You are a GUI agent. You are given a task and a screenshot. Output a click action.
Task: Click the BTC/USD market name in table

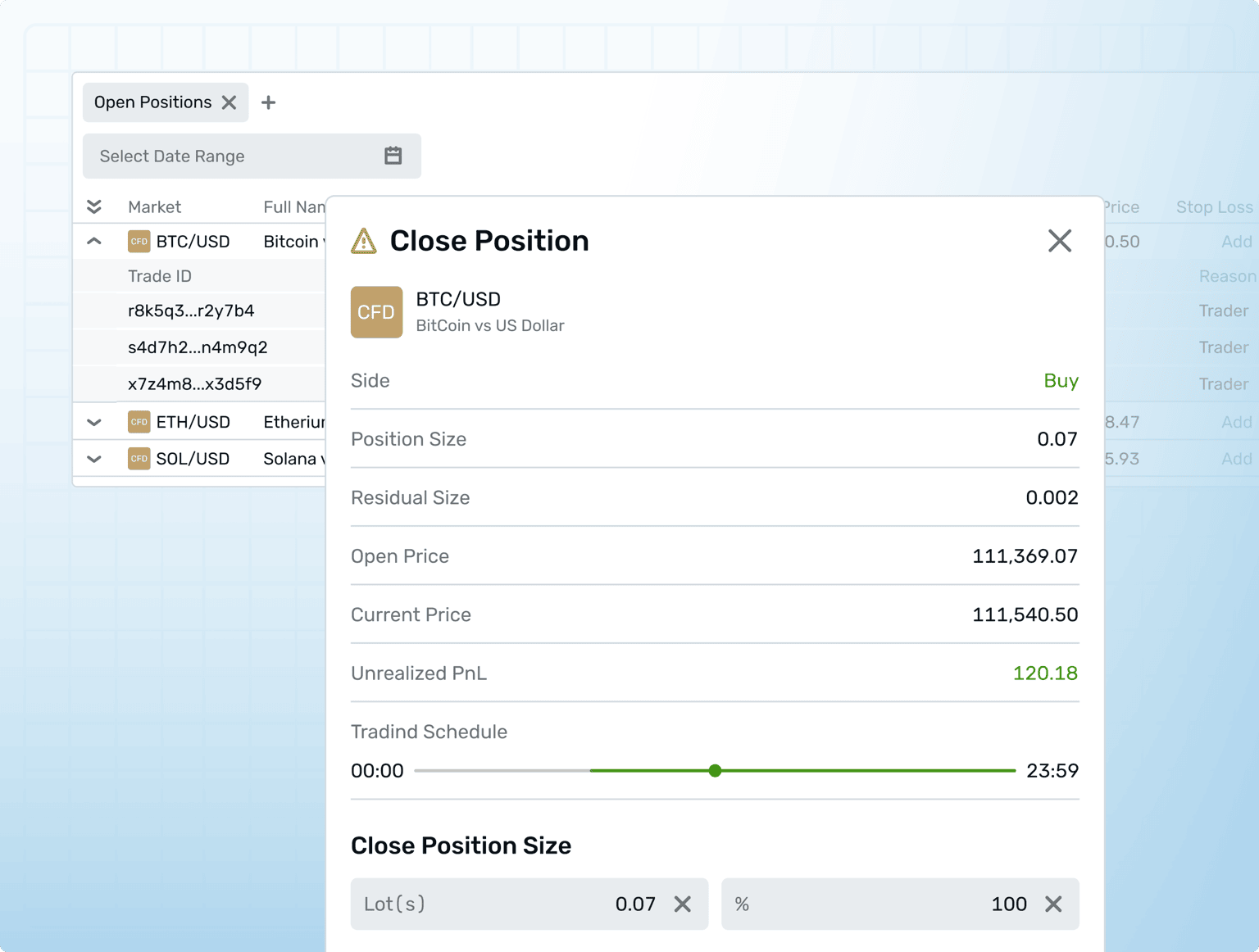[x=193, y=242]
